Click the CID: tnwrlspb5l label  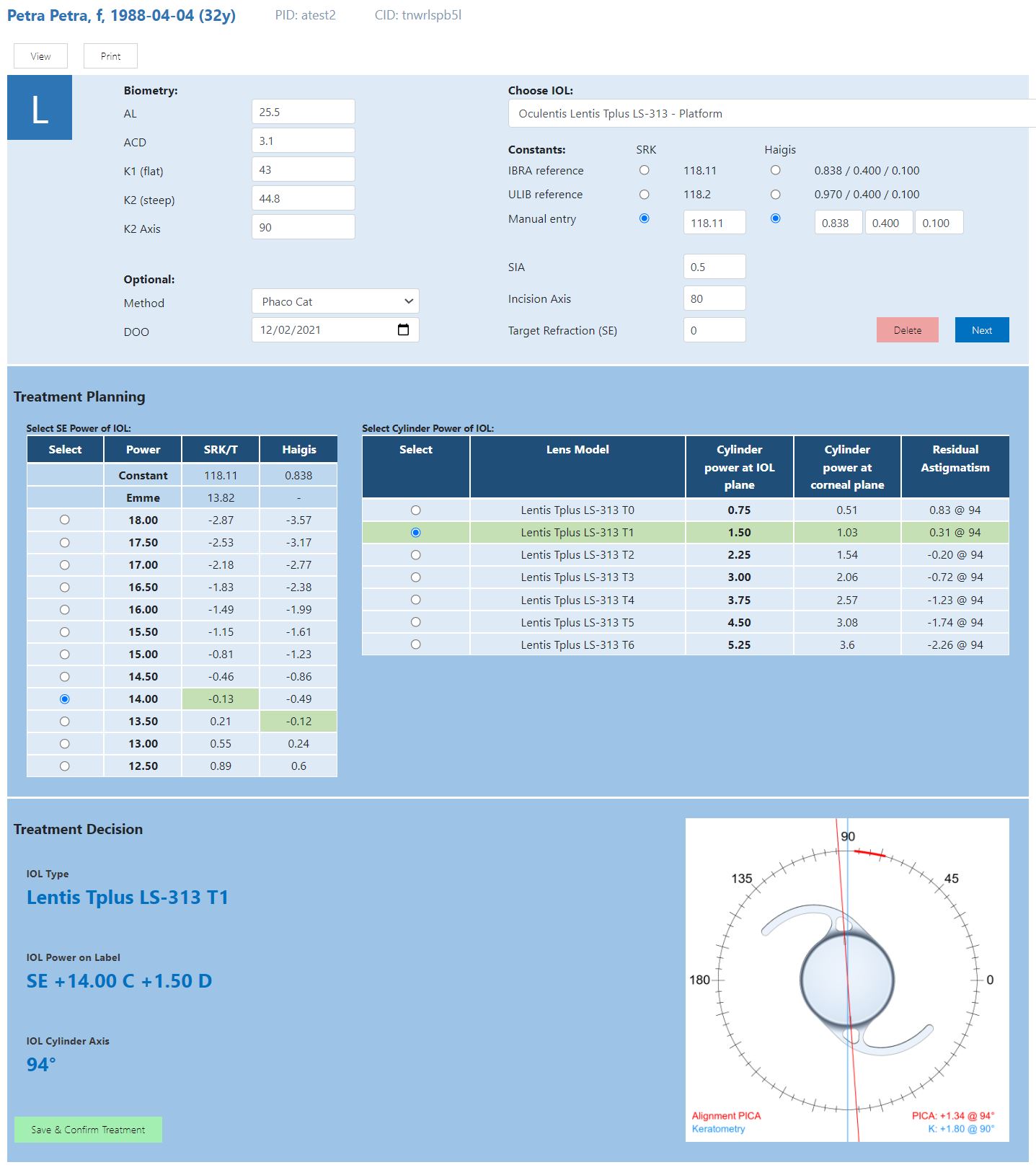coord(418,15)
